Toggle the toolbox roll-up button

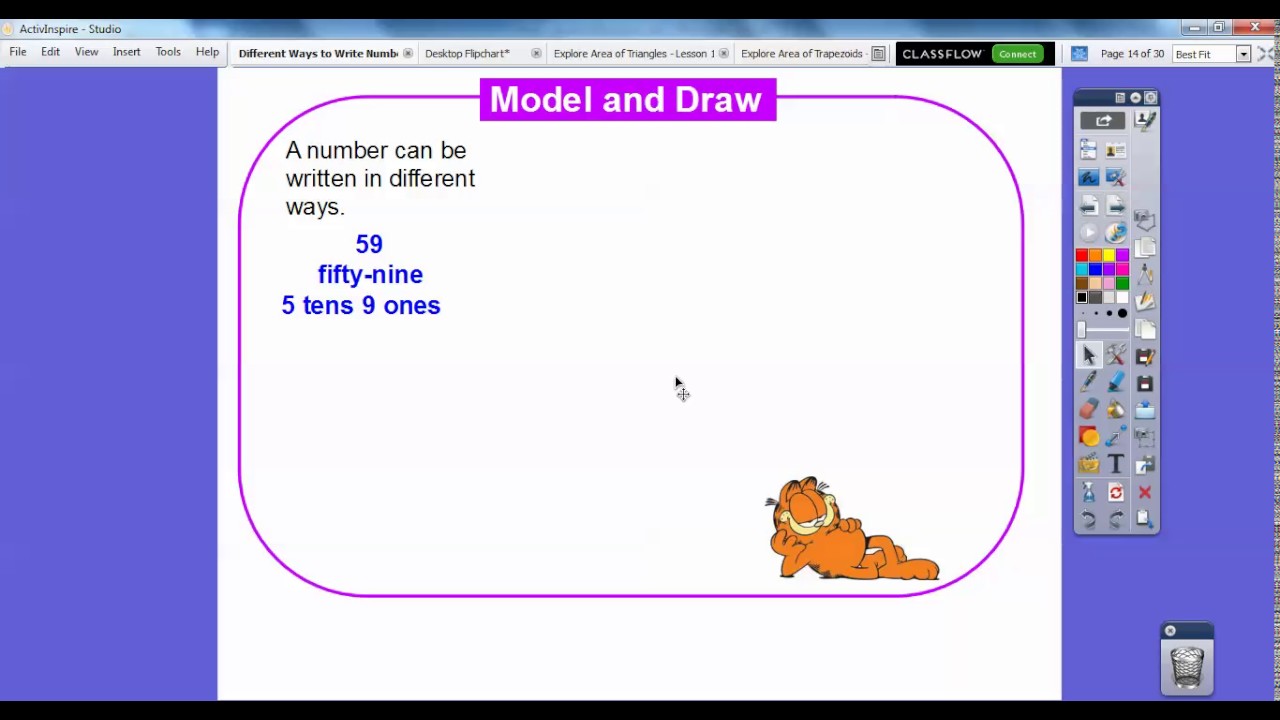coord(1135,98)
